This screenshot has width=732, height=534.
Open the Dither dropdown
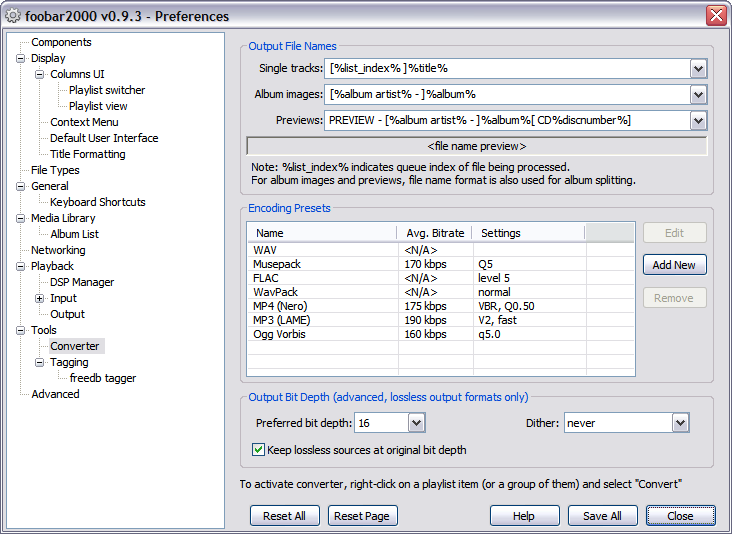click(681, 423)
